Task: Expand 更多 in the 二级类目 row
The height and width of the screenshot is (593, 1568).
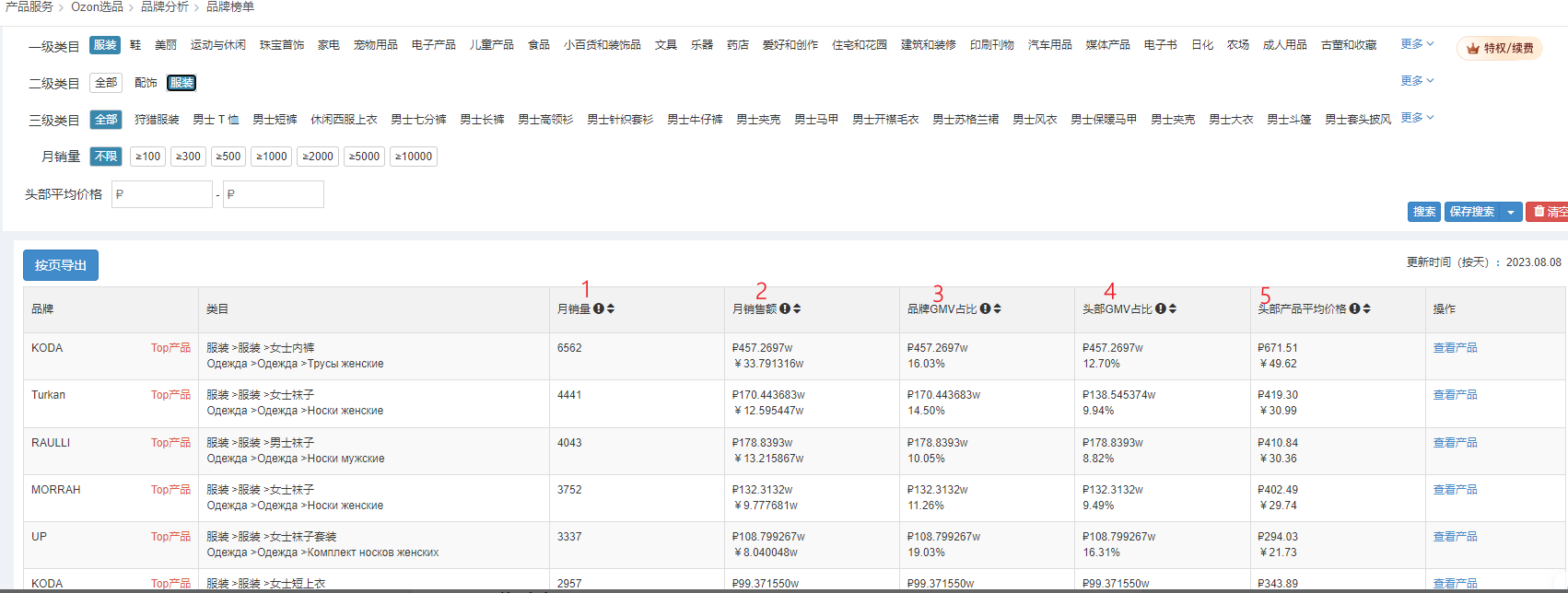Action: pos(1417,81)
